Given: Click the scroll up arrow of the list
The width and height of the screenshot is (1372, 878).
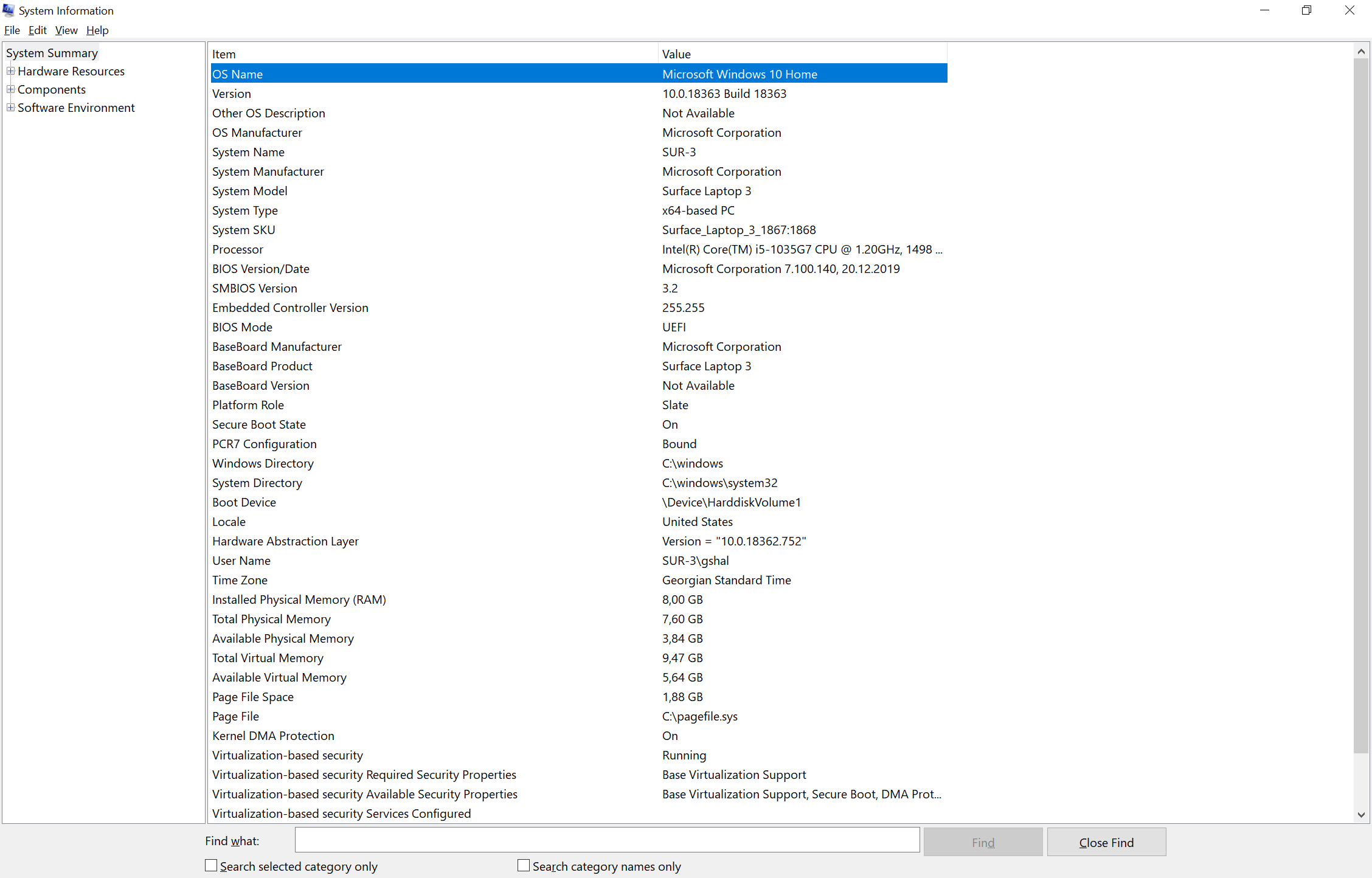Looking at the screenshot, I should pos(1361,52).
